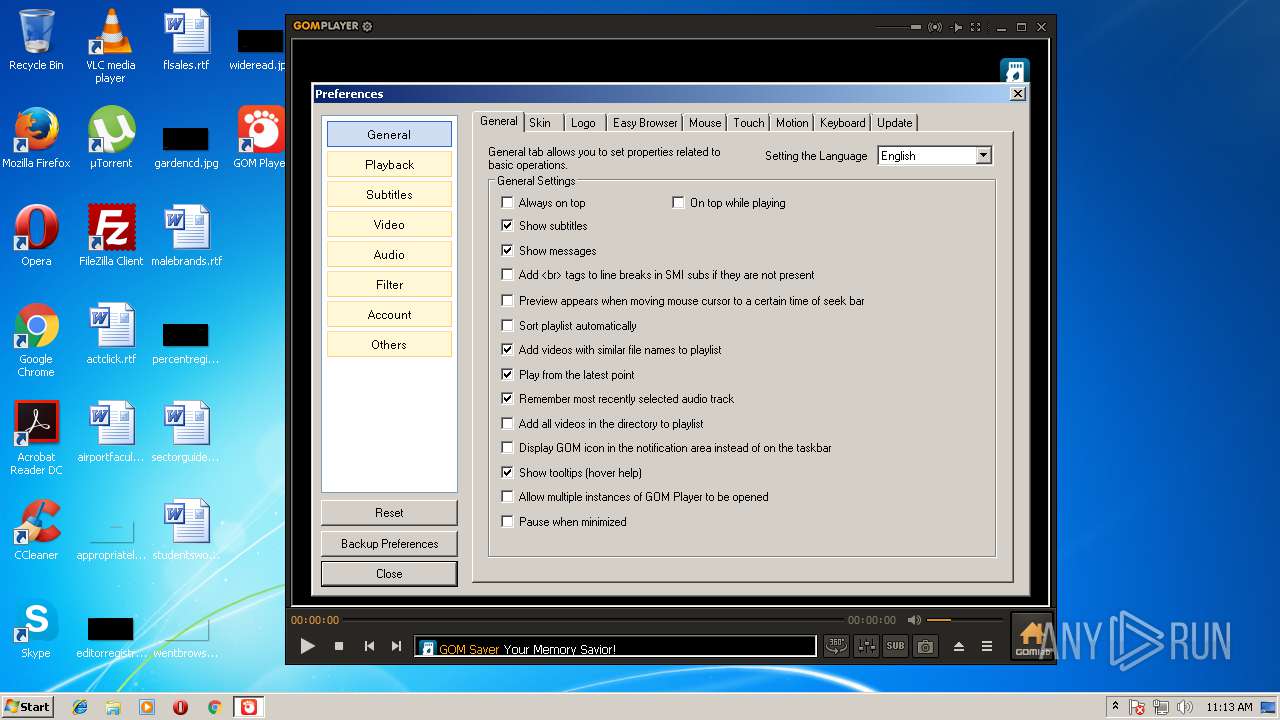Image resolution: width=1280 pixels, height=720 pixels.
Task: Select the FileZilla Client desktop shortcut
Action: [111, 236]
